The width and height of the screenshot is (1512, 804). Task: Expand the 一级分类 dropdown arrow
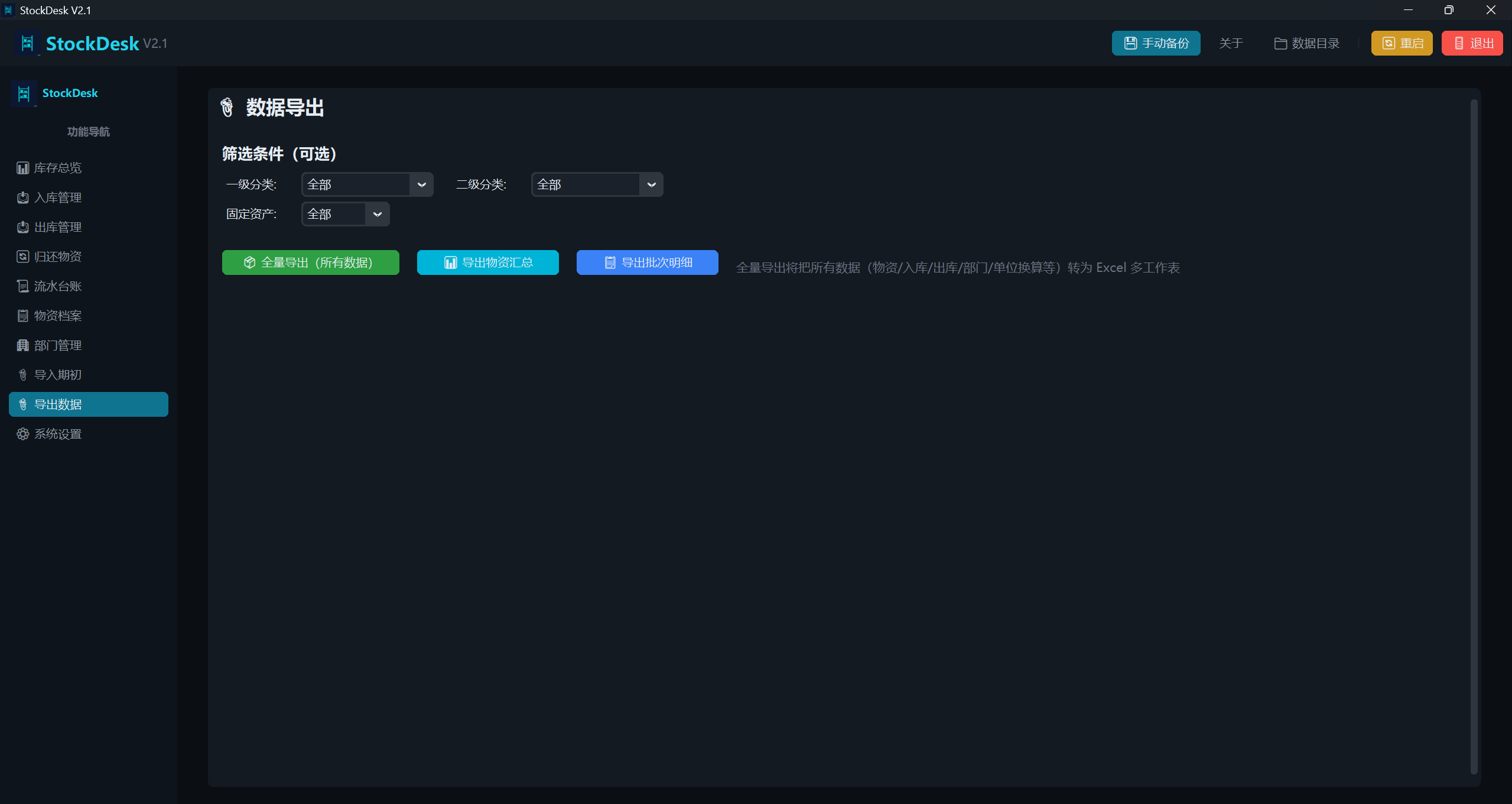pyautogui.click(x=421, y=184)
